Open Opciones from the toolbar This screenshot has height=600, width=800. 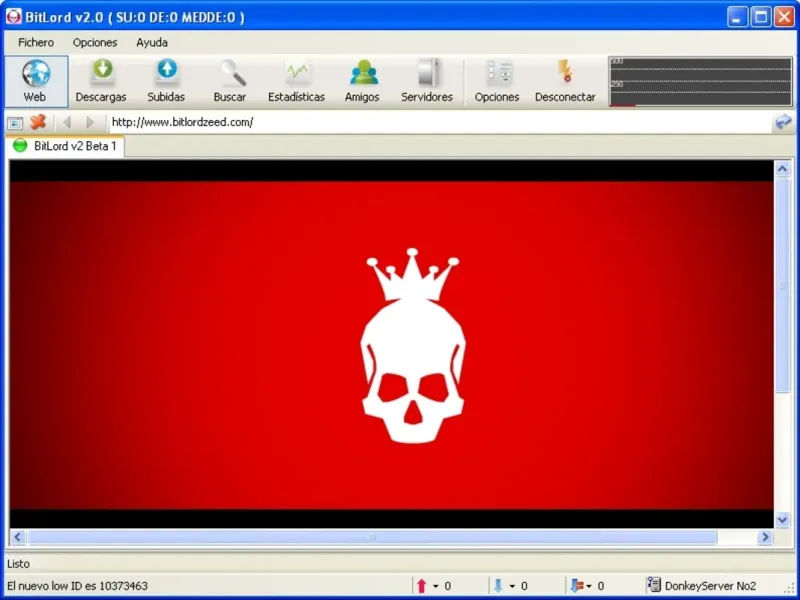tap(497, 82)
